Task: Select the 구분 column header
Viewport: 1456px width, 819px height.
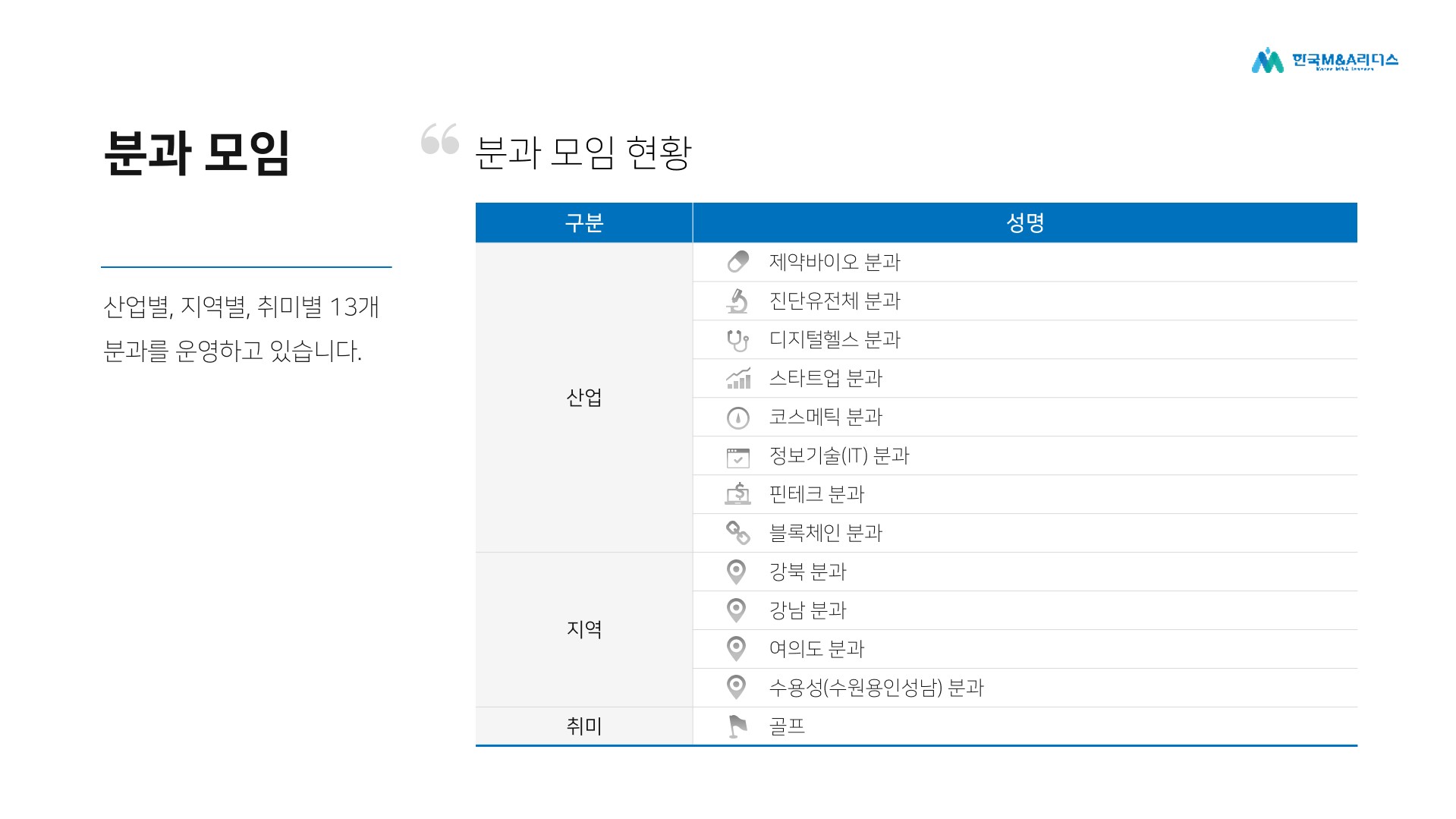Action: (583, 222)
